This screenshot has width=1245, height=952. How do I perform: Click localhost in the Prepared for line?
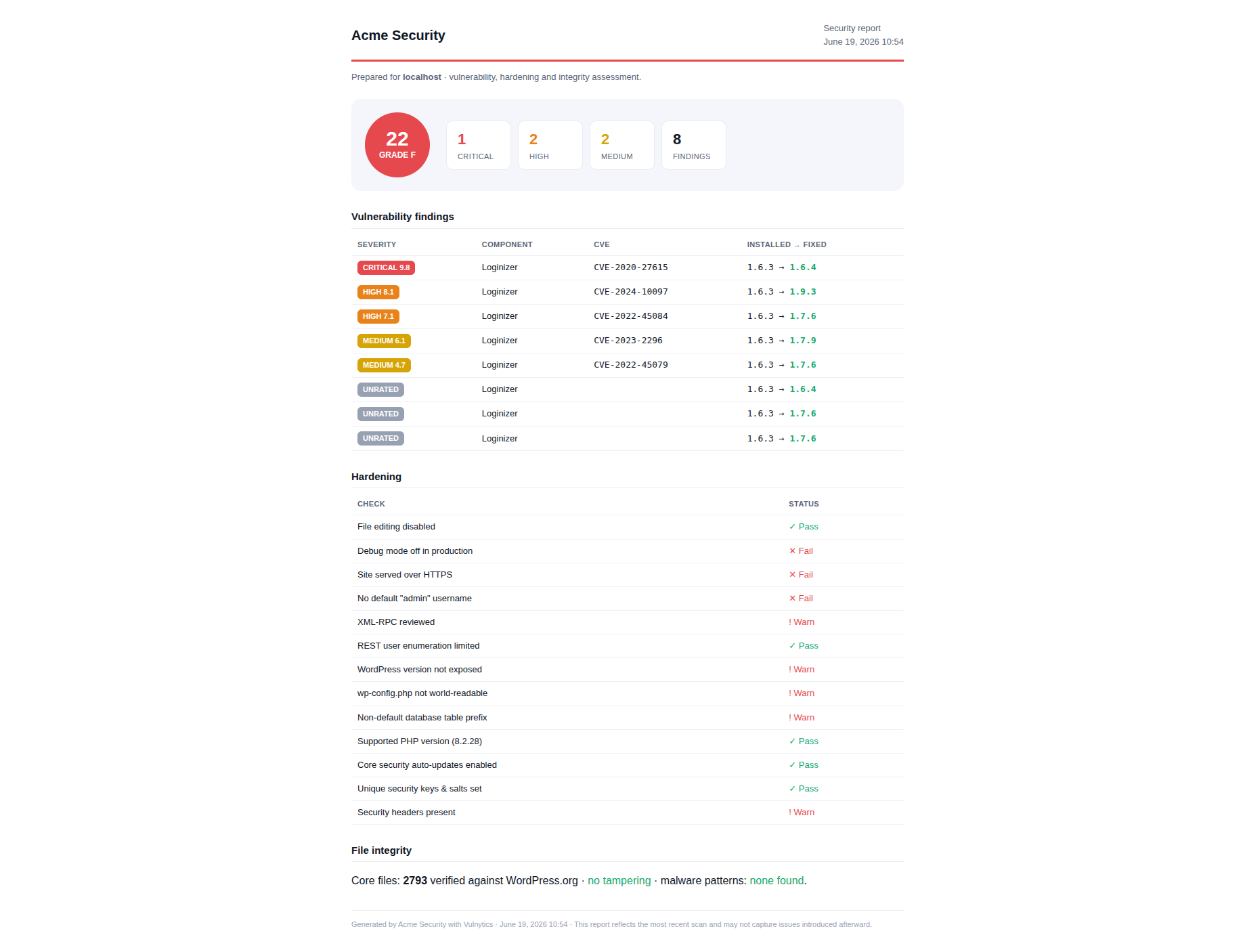[x=422, y=77]
